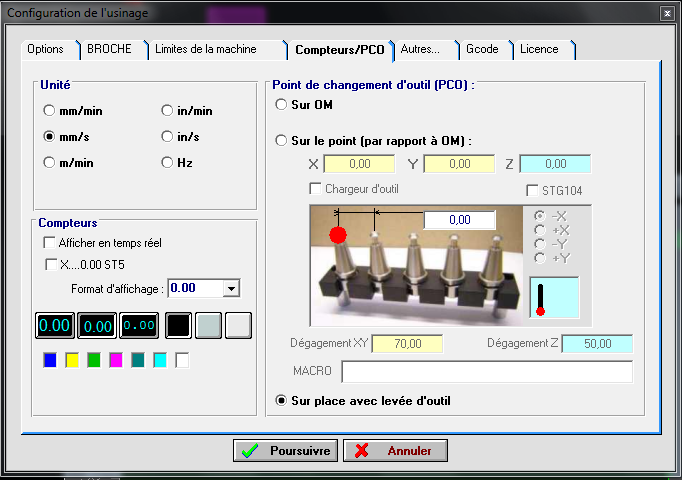Open the Gcode tab
The height and width of the screenshot is (480, 682).
(485, 49)
